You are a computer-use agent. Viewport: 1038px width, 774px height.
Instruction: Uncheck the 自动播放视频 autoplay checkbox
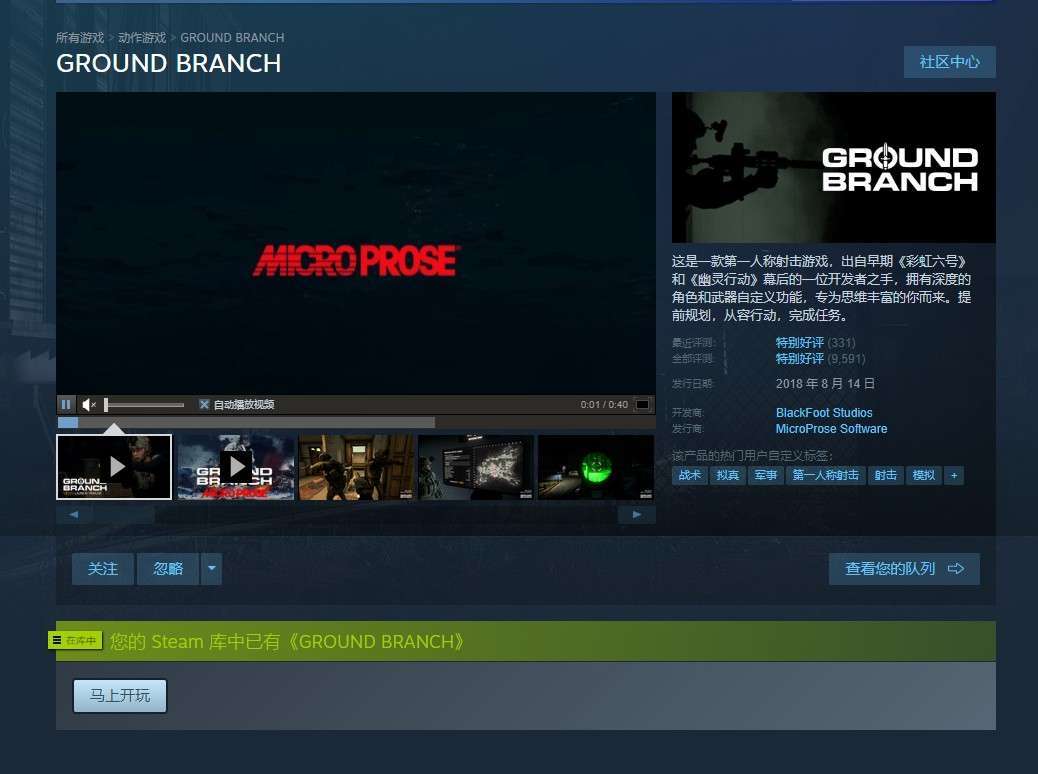coord(205,404)
